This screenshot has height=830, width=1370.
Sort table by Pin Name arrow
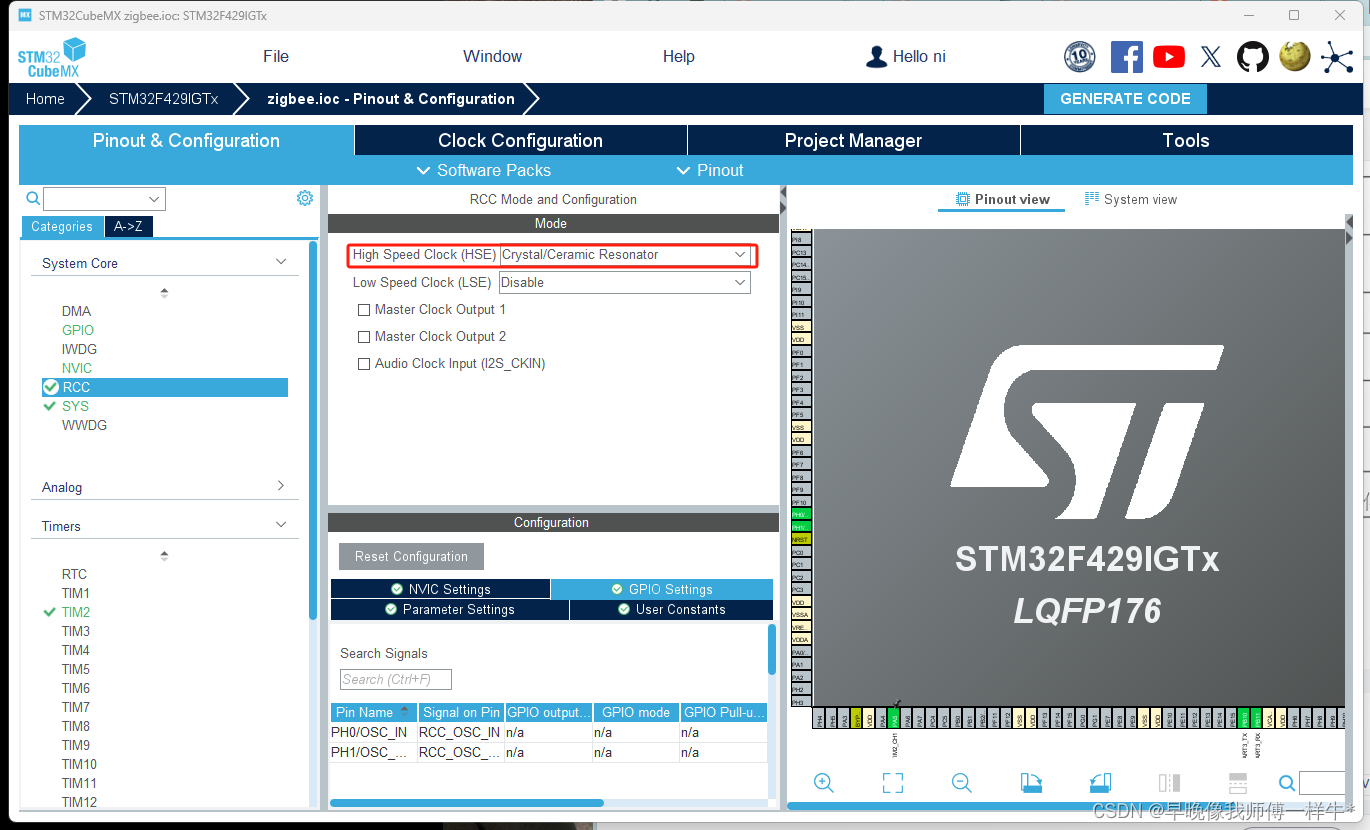(404, 711)
